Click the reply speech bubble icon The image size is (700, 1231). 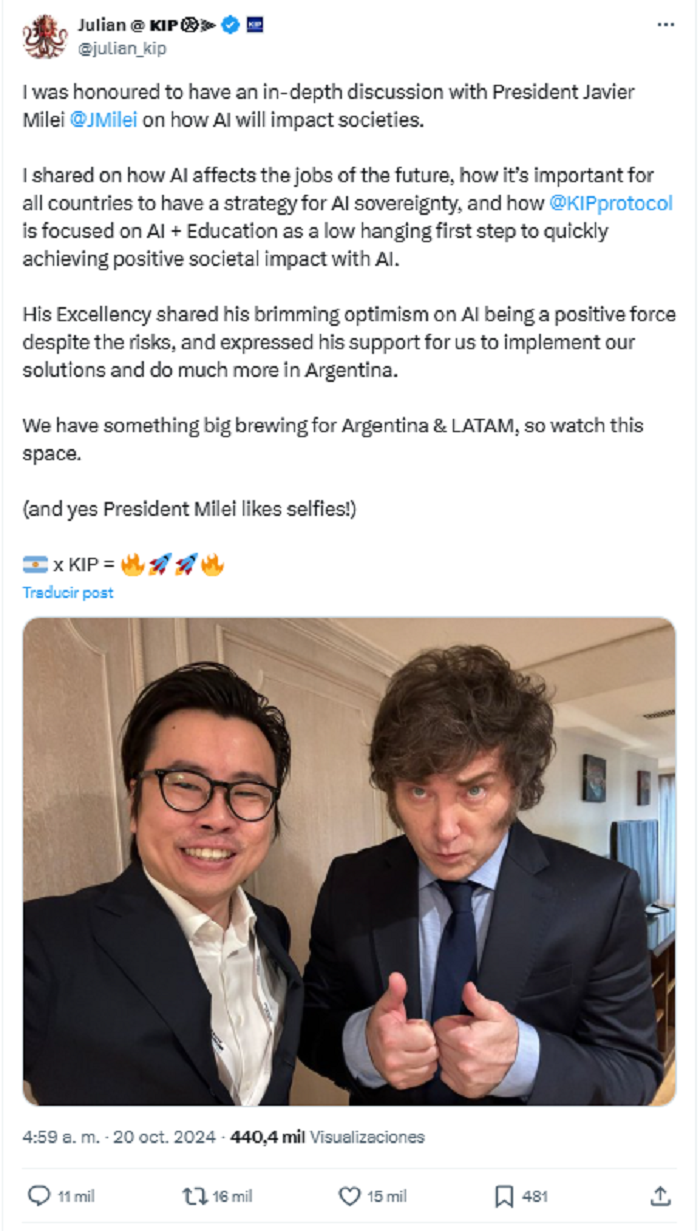[39, 1195]
